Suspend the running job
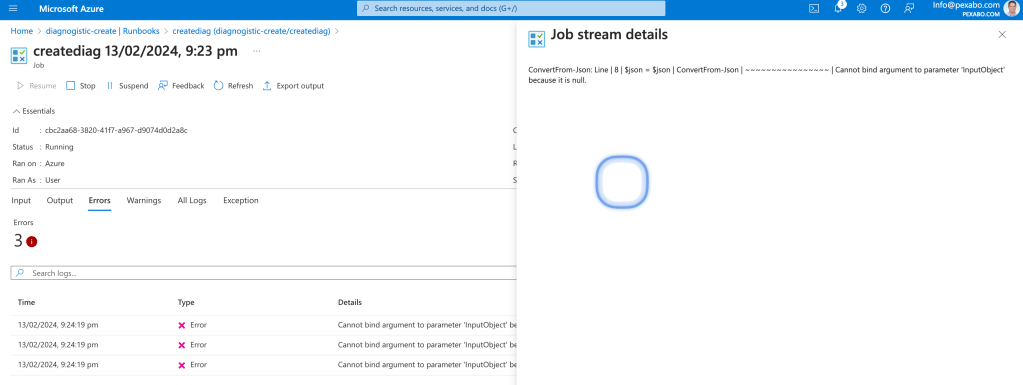 [127, 85]
